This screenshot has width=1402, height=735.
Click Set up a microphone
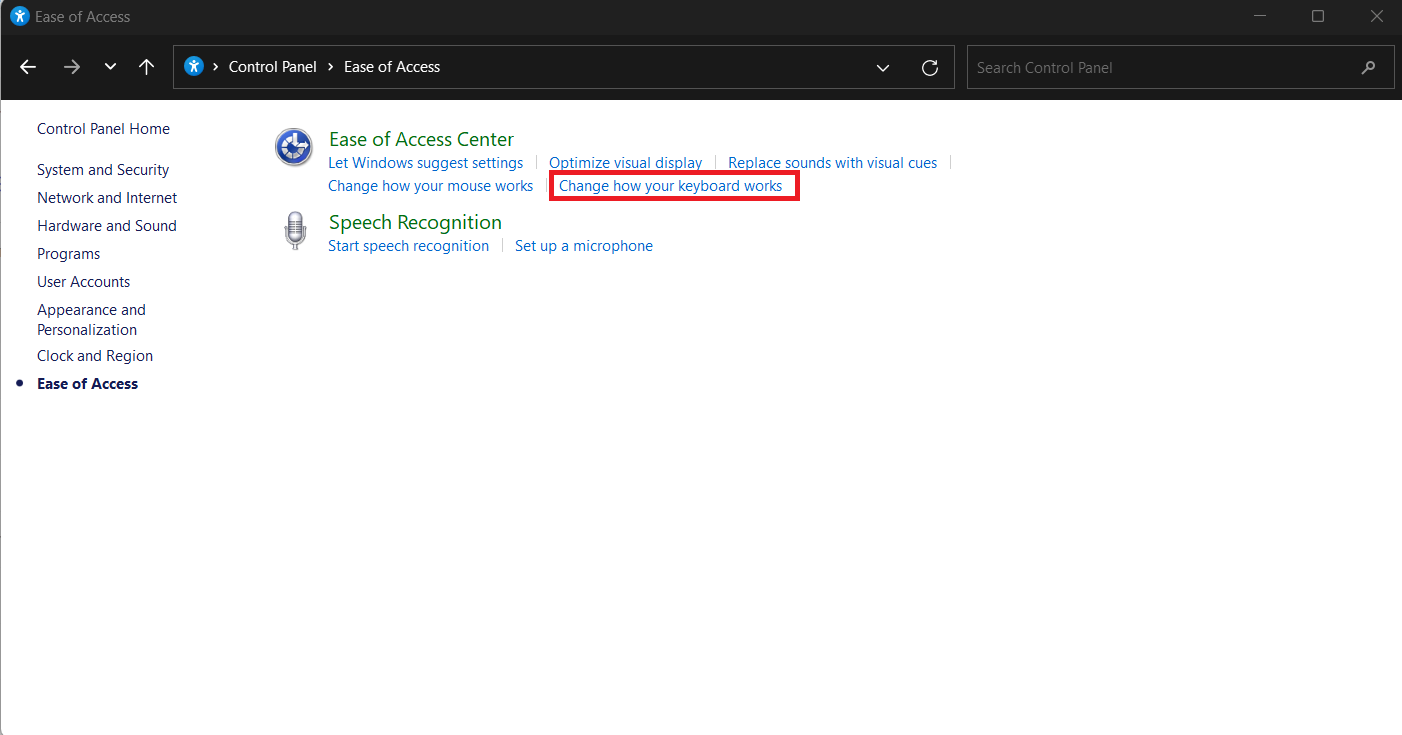tap(584, 246)
